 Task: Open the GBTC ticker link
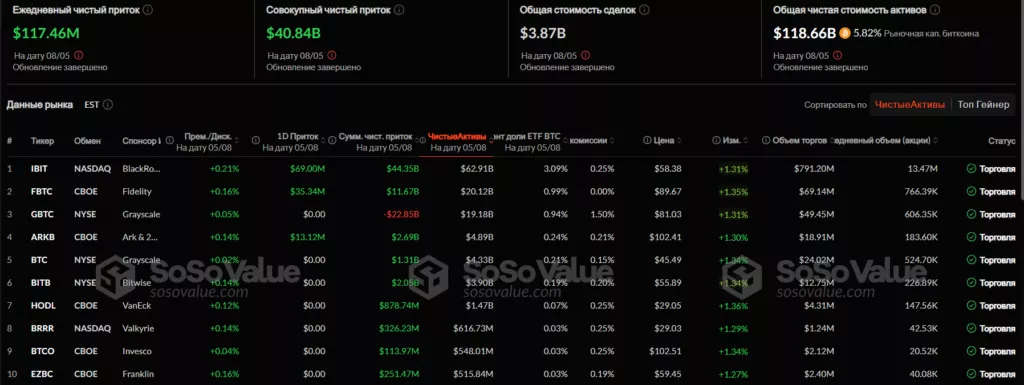pos(41,214)
